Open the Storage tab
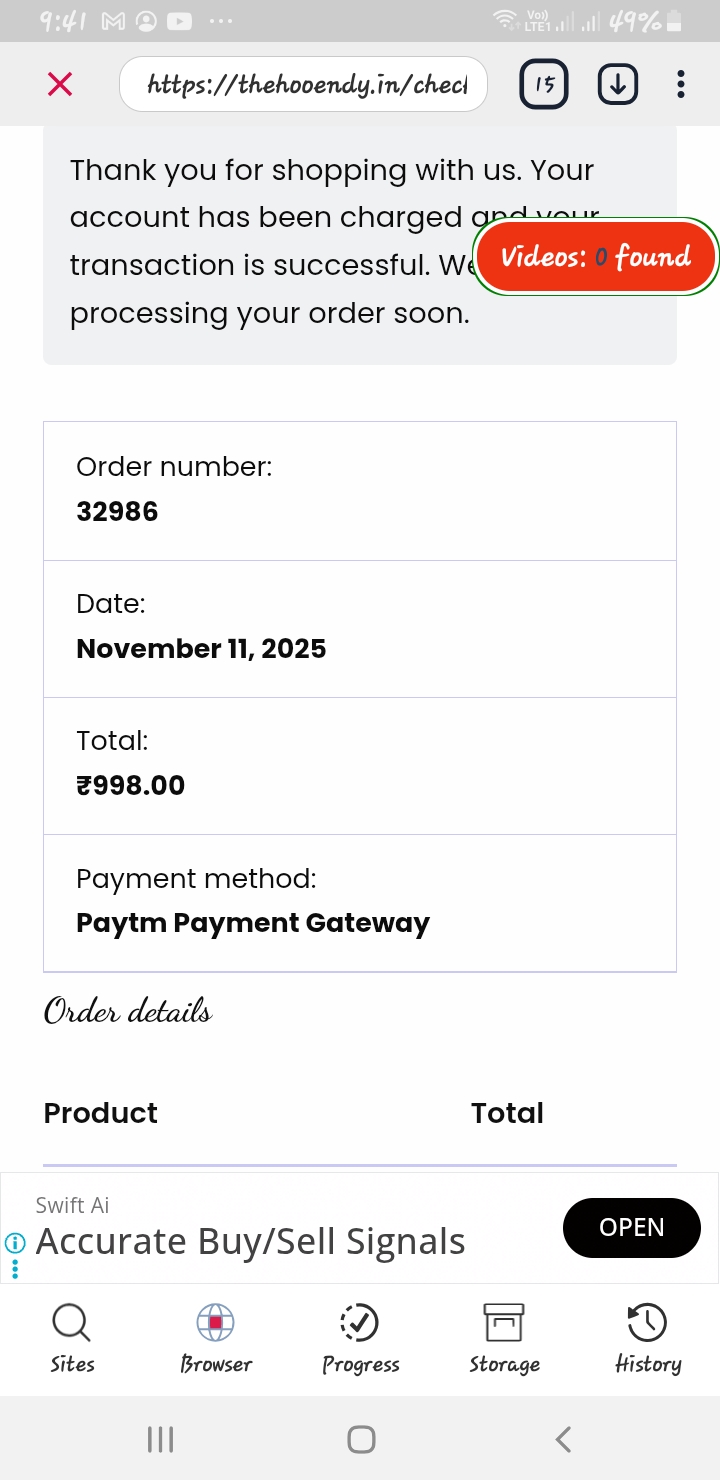Viewport: 720px width, 1480px height. tap(504, 1338)
